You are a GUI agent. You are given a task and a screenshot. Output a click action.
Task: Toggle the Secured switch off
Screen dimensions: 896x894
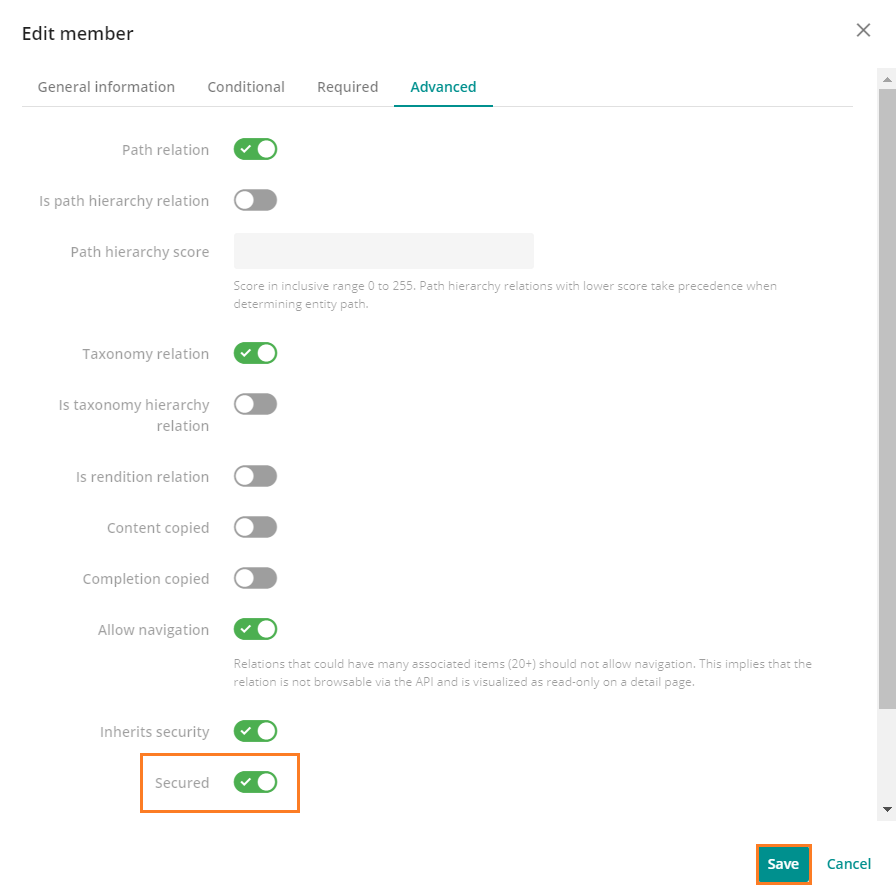tap(255, 783)
